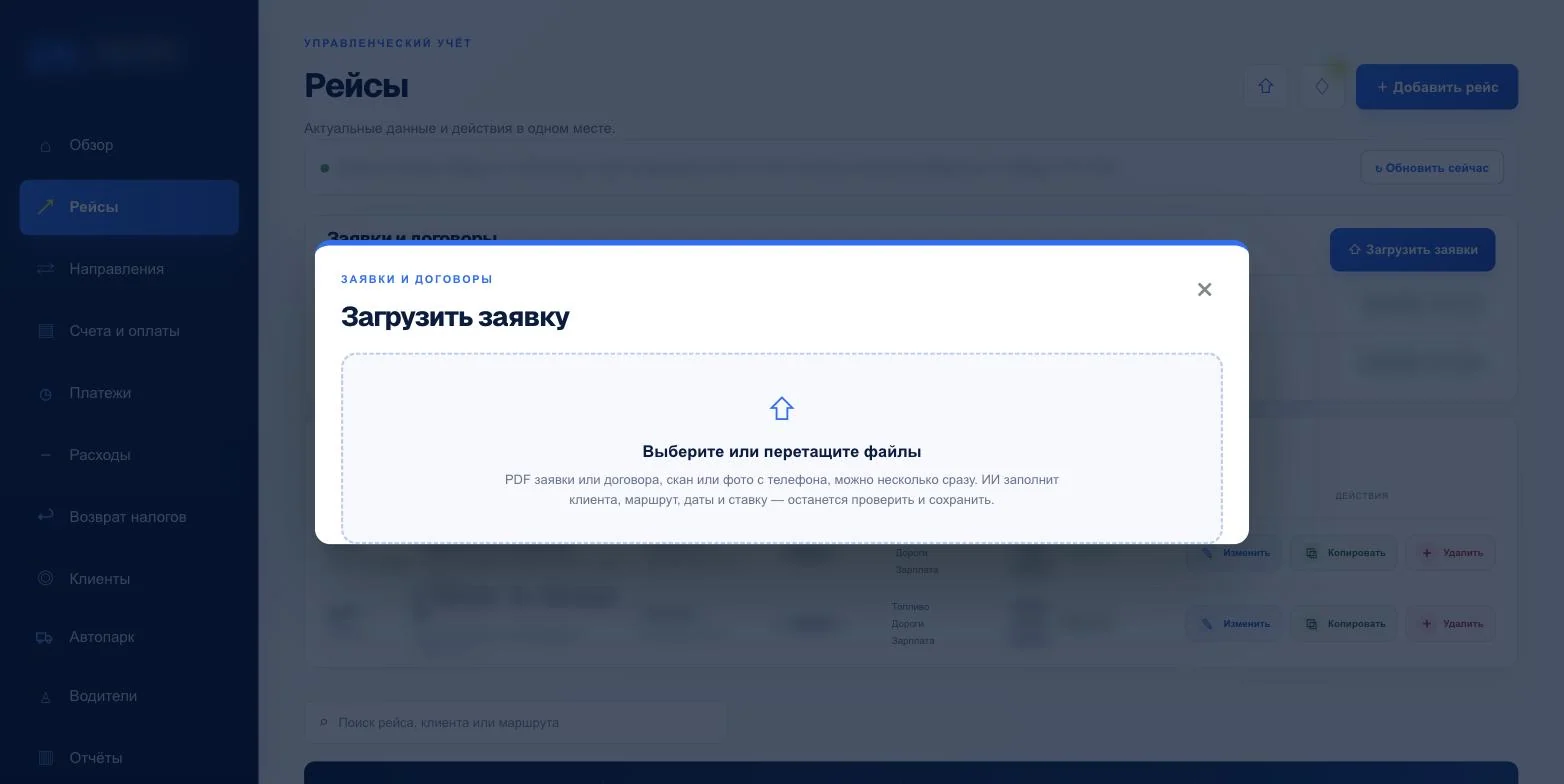The width and height of the screenshot is (1564, 784).
Task: Click the Отчёты icon in the sidebar
Action: coord(45,758)
